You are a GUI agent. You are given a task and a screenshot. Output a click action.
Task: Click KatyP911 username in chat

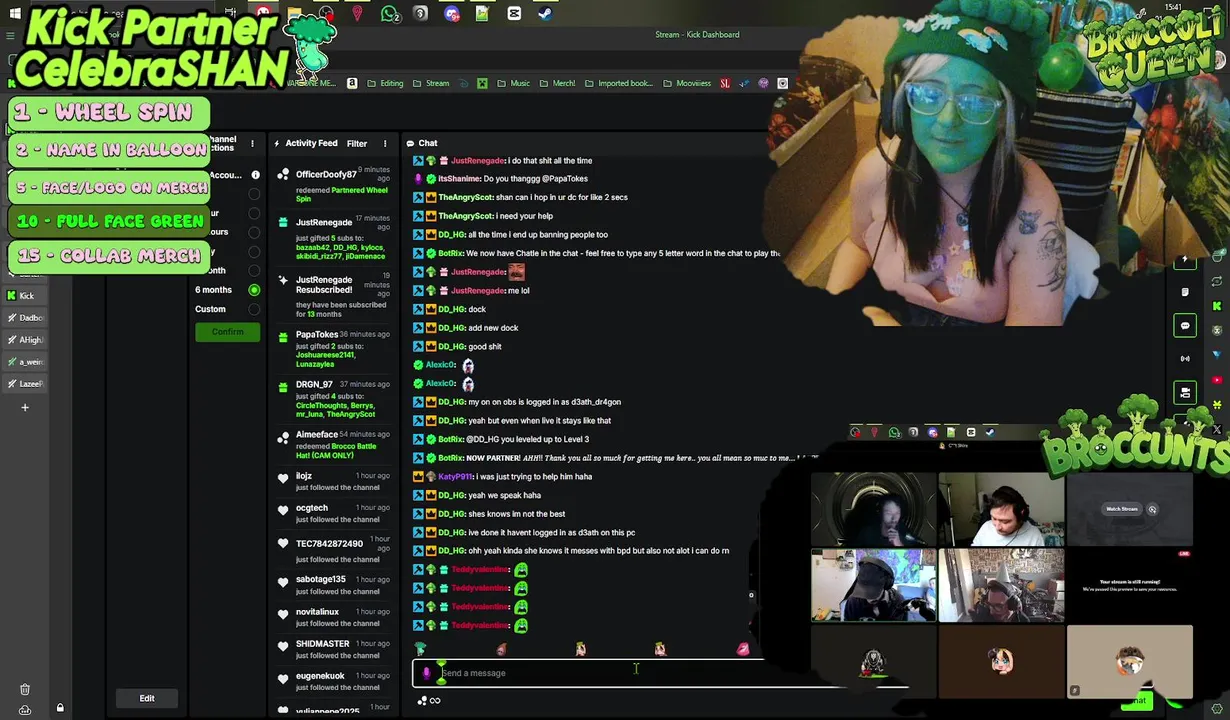[455, 477]
